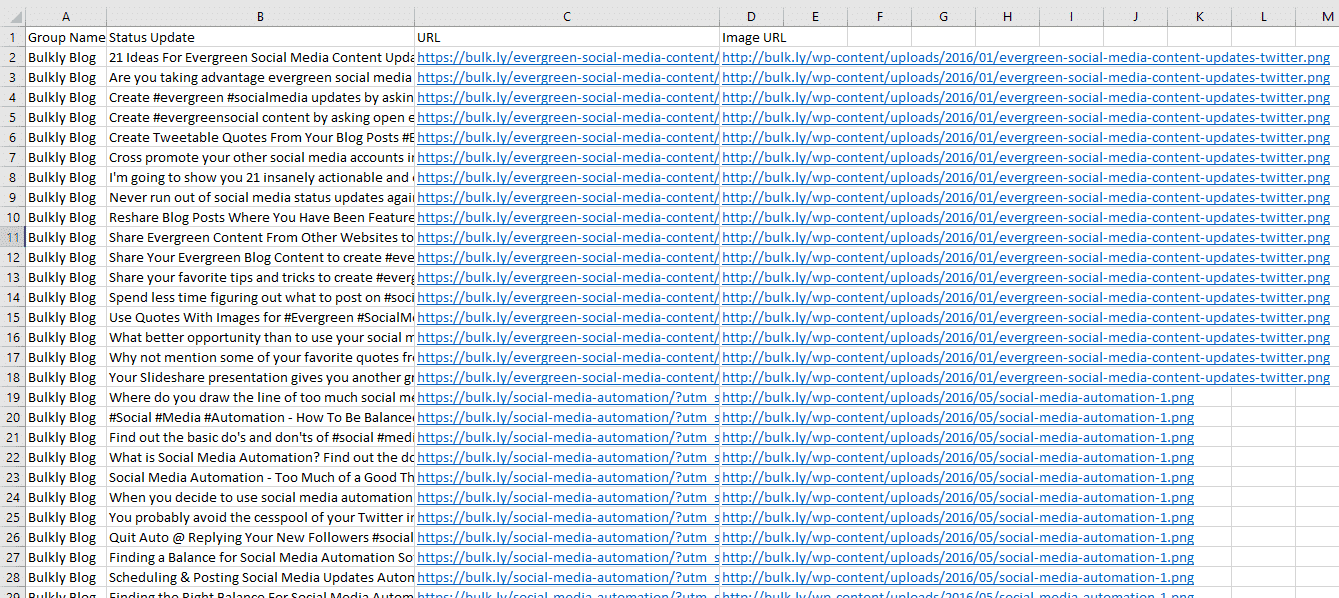1339x598 pixels.
Task: Open the social-media-automation URL in row 19
Action: [567, 397]
